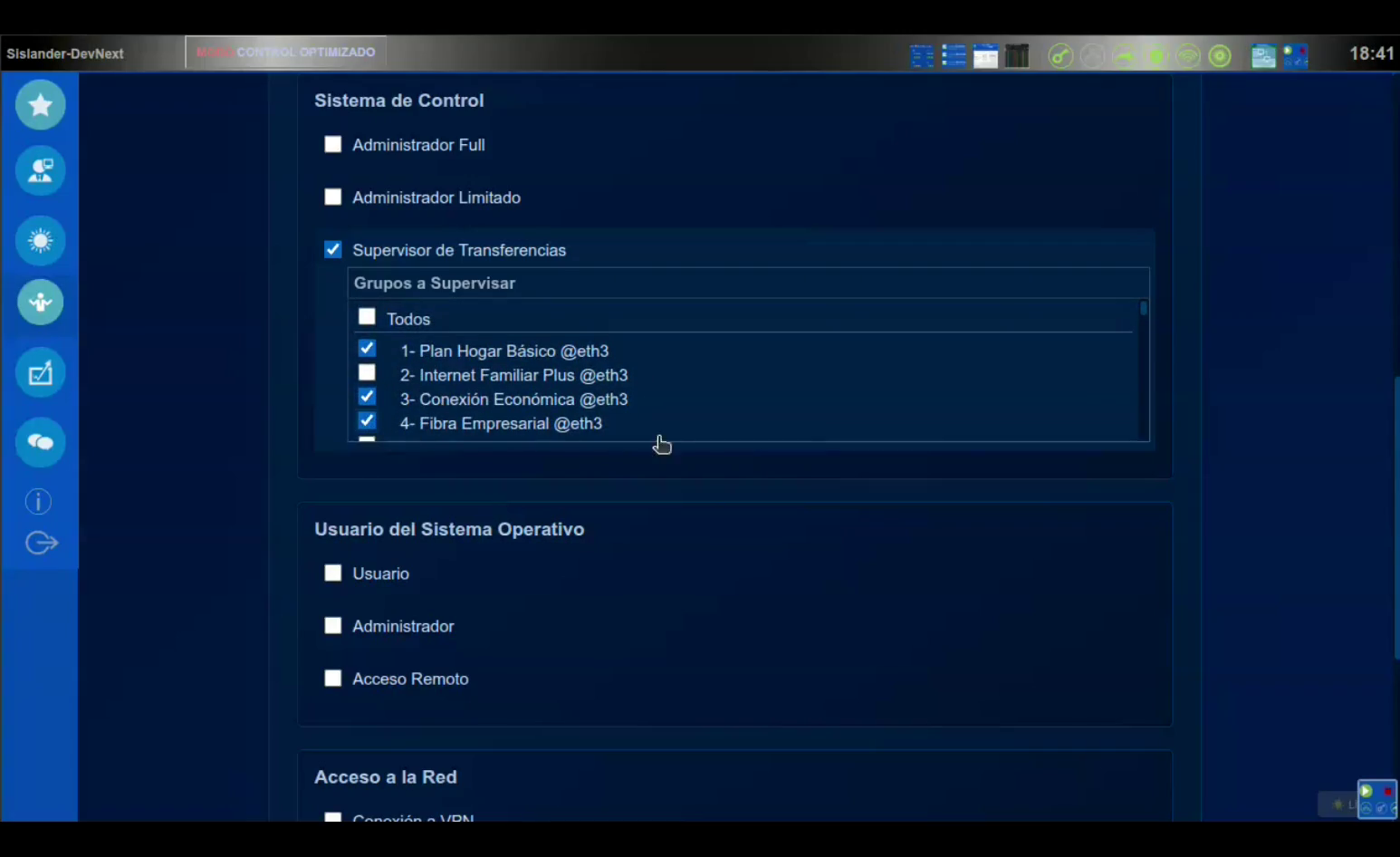The width and height of the screenshot is (1400, 857).
Task: Uncheck 4- Fibra Empresarial @eth3
Action: pyautogui.click(x=367, y=421)
